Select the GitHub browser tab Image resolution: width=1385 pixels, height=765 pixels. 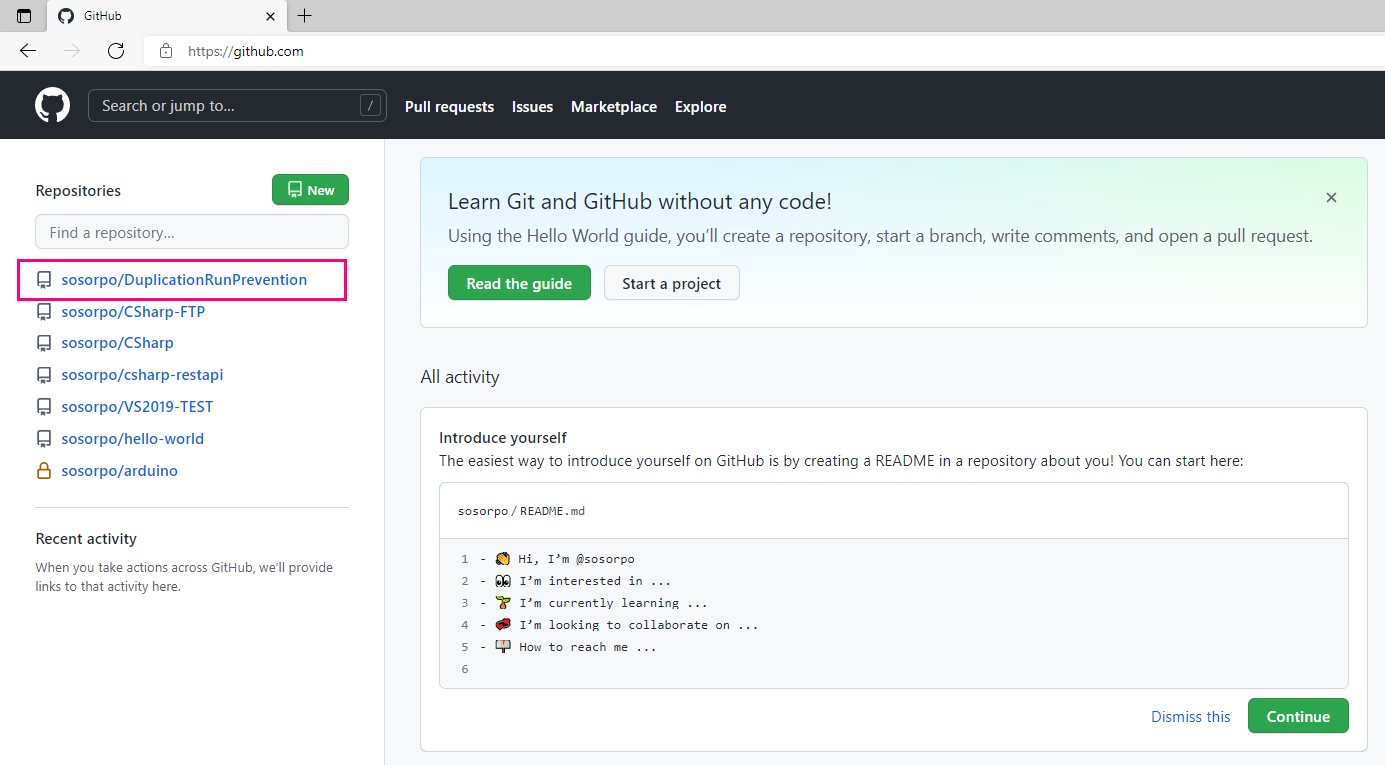coord(167,16)
